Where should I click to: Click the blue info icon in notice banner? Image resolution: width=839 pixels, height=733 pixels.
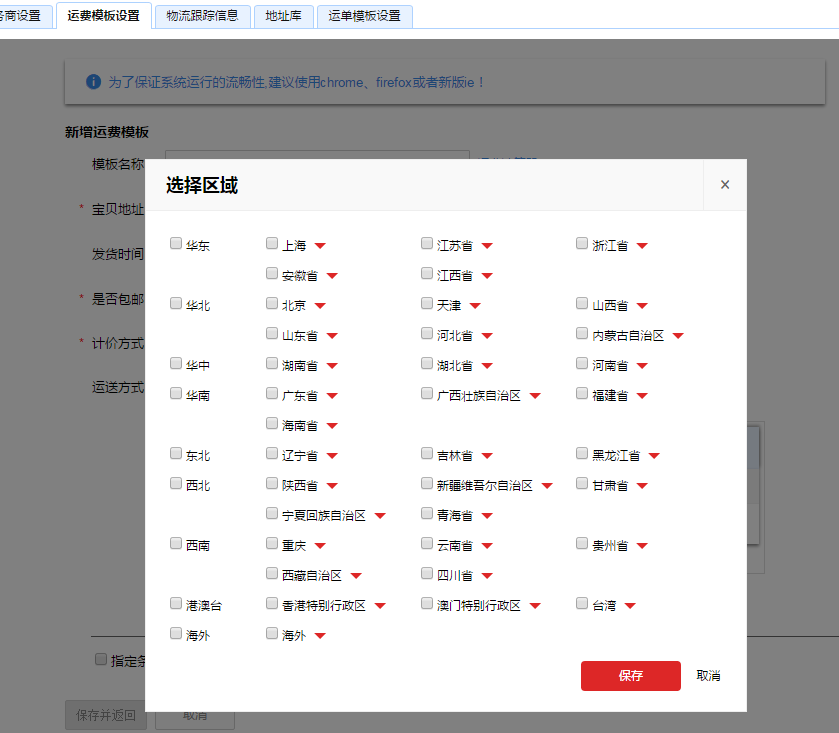tap(93, 81)
